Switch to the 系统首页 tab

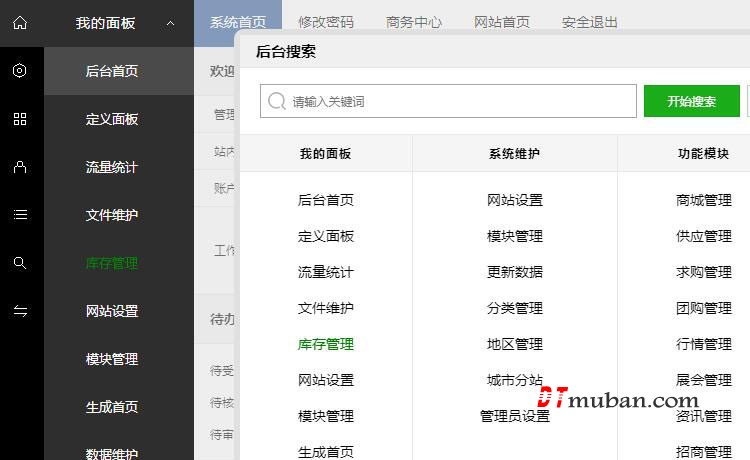[x=238, y=22]
